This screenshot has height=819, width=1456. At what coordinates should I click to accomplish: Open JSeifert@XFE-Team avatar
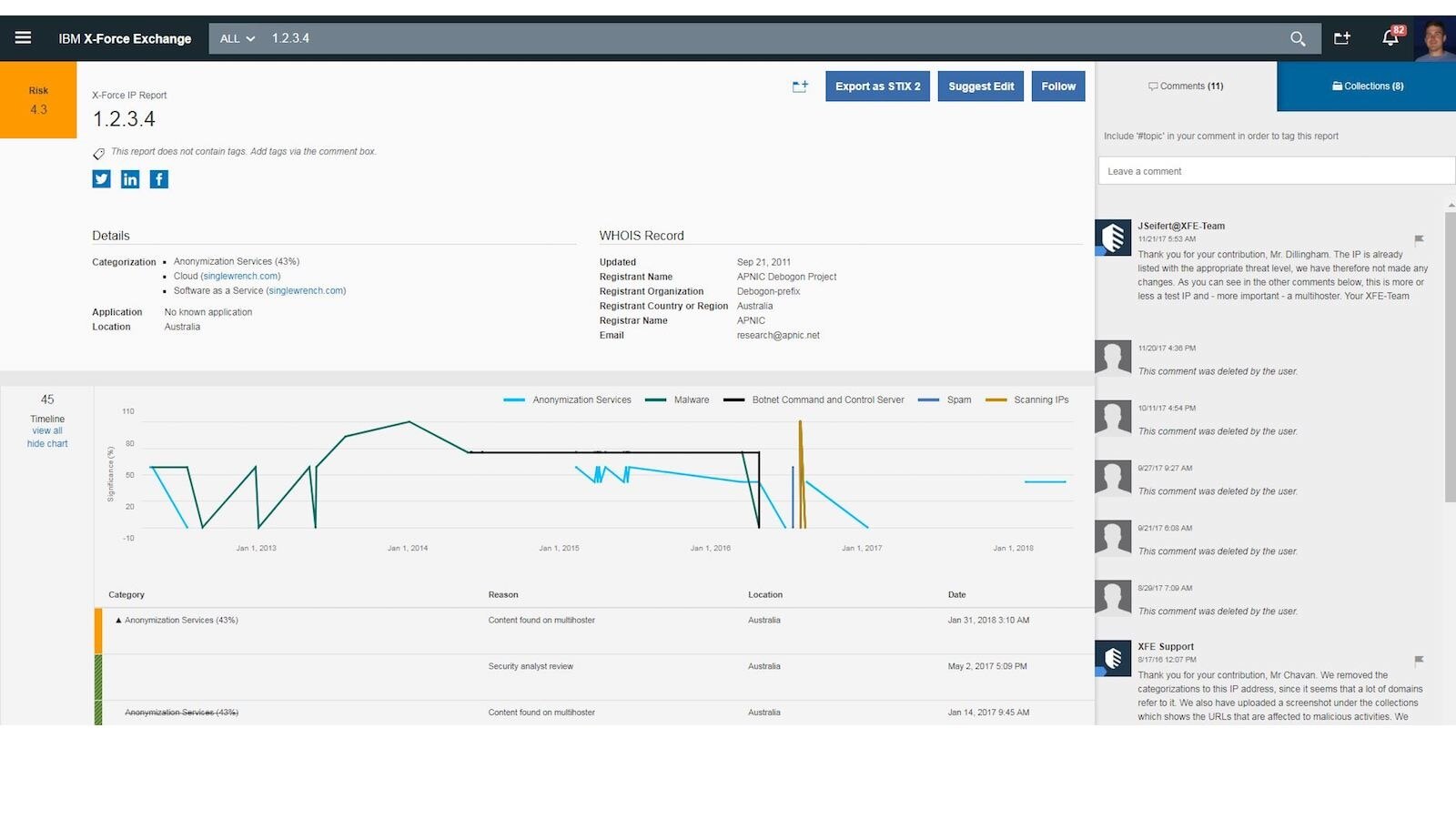click(x=1112, y=238)
